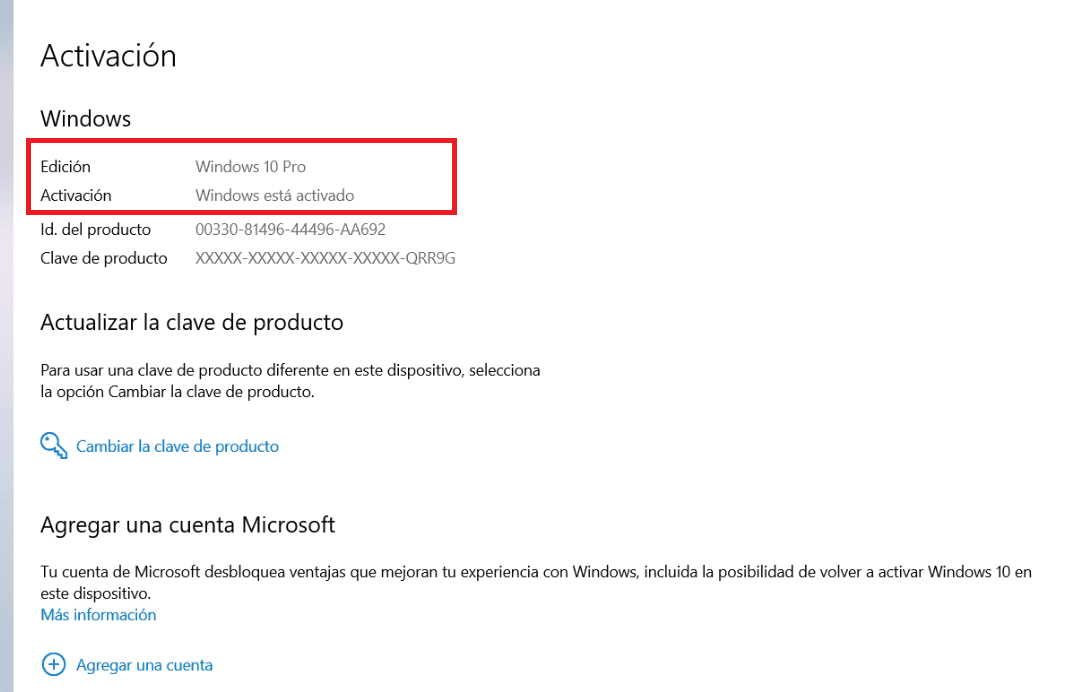Click the gray vertical bar on left edge
Viewport: 1069px width, 692px height.
click(x=6, y=346)
